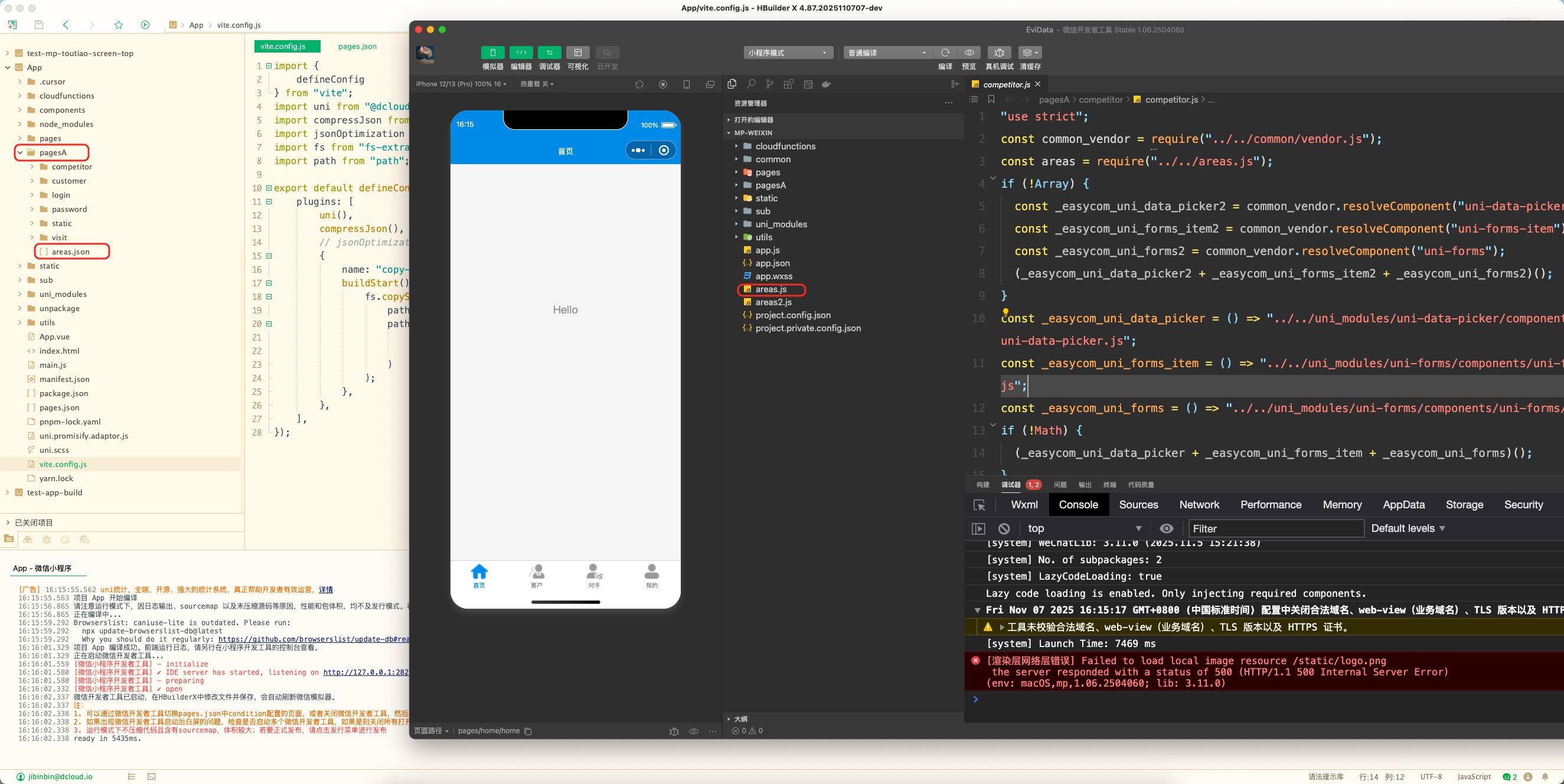Click the Docker whale icon
This screenshot has width=1564, height=784.
827,84
